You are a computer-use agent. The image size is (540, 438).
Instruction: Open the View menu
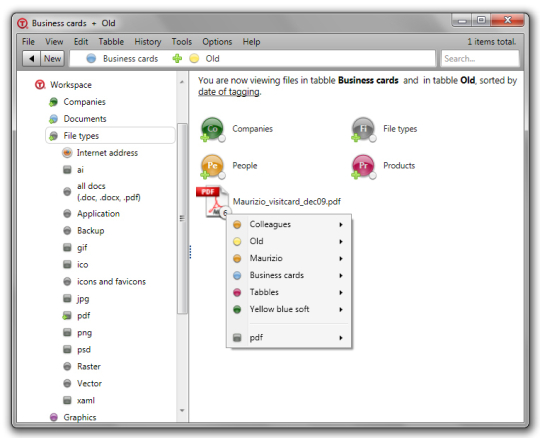pos(54,42)
